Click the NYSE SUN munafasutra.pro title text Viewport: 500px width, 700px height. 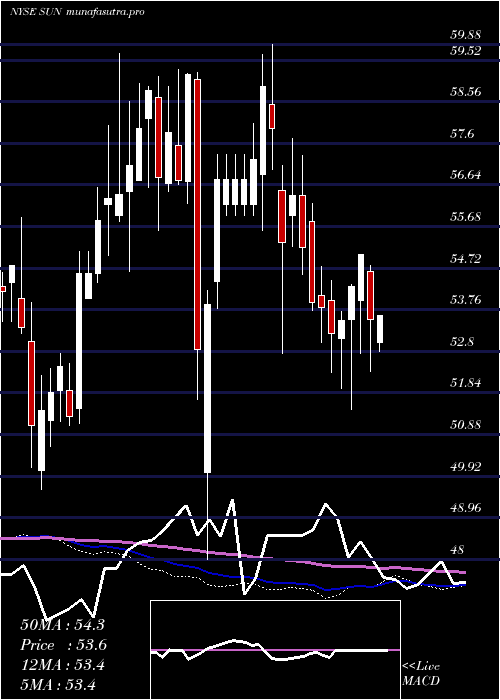77,12
